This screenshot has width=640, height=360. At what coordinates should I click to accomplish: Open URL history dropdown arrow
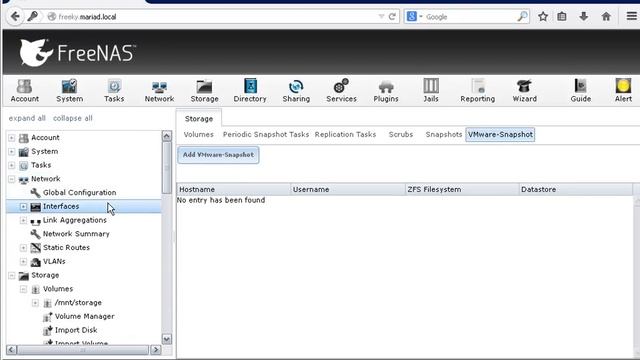(381, 17)
